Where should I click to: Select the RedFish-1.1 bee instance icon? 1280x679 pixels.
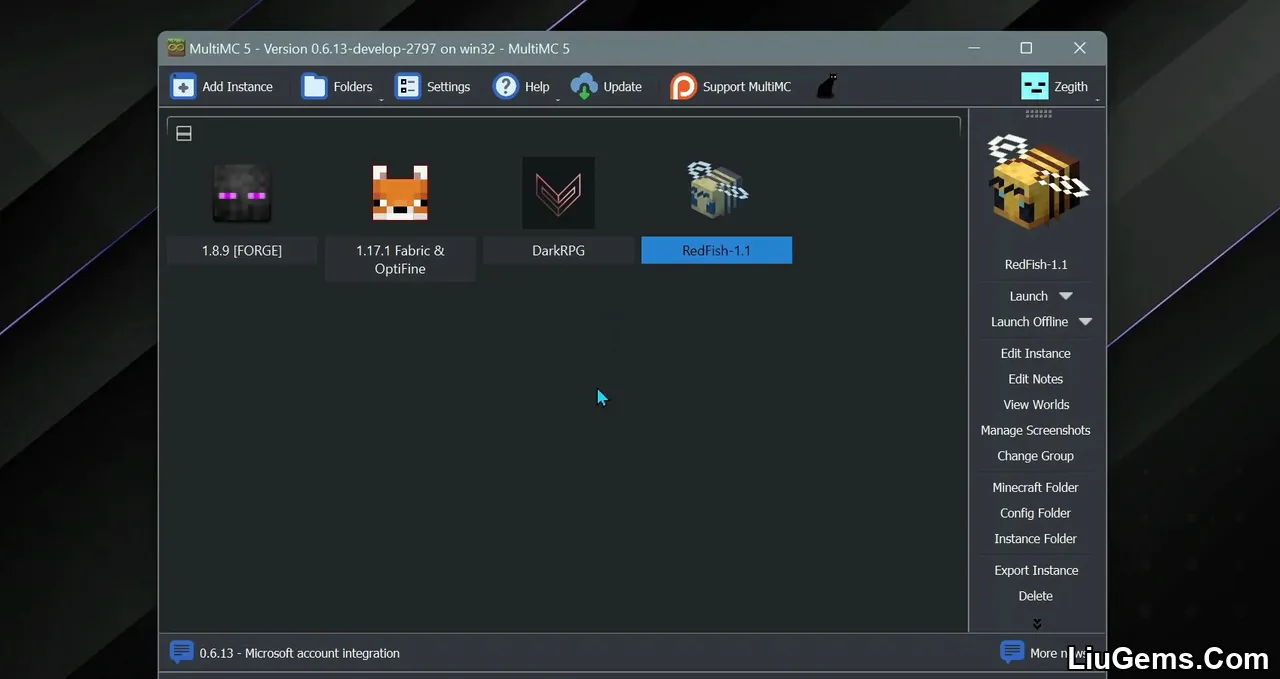point(717,192)
